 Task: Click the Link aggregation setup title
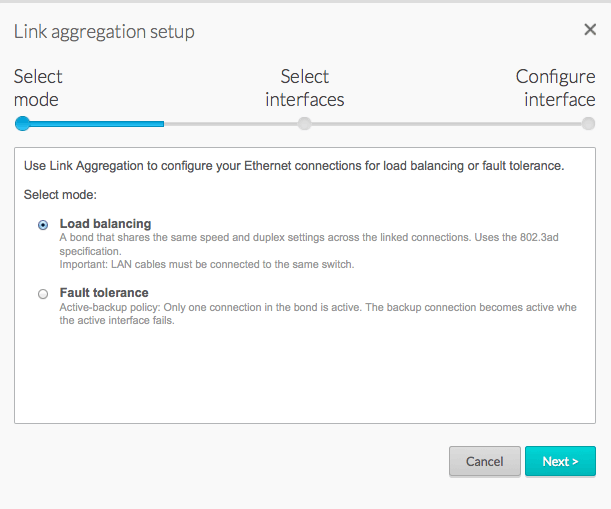coord(104,31)
